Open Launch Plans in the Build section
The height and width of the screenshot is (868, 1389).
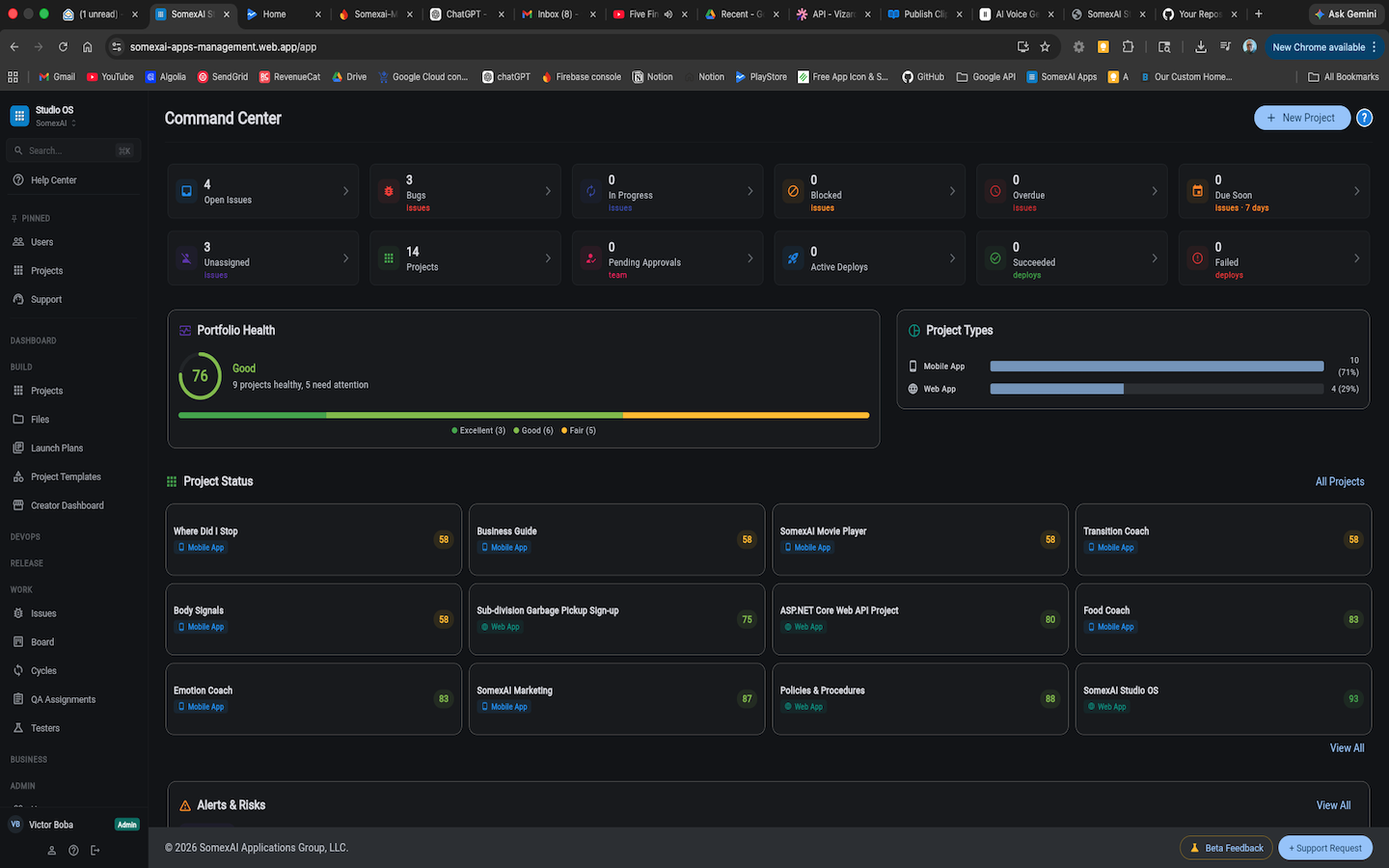[19, 448]
